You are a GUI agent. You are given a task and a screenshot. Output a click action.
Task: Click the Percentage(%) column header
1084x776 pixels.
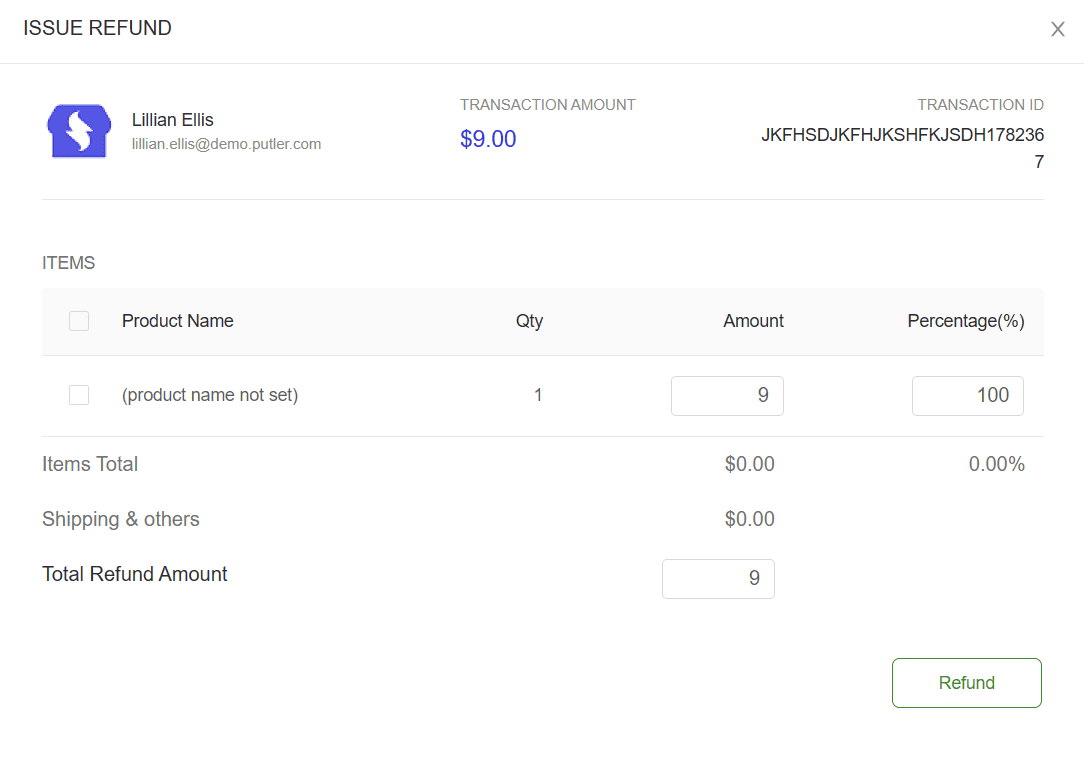965,321
